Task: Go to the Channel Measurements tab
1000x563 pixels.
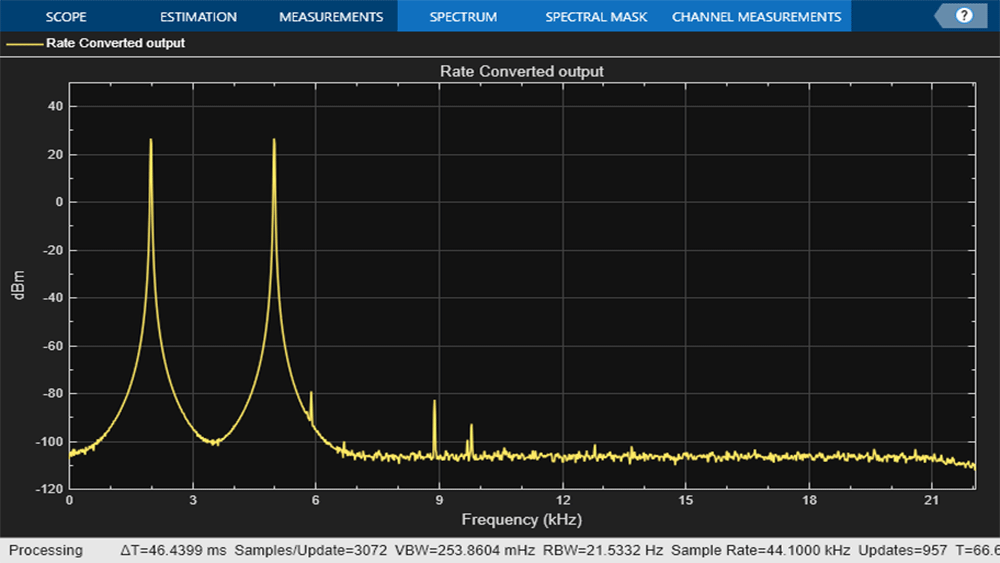Action: (756, 17)
